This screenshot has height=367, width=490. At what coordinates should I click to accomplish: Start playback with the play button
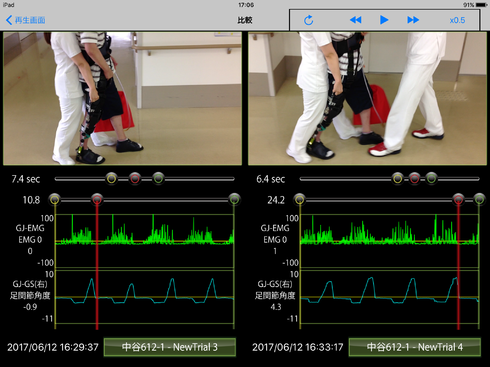coord(384,20)
